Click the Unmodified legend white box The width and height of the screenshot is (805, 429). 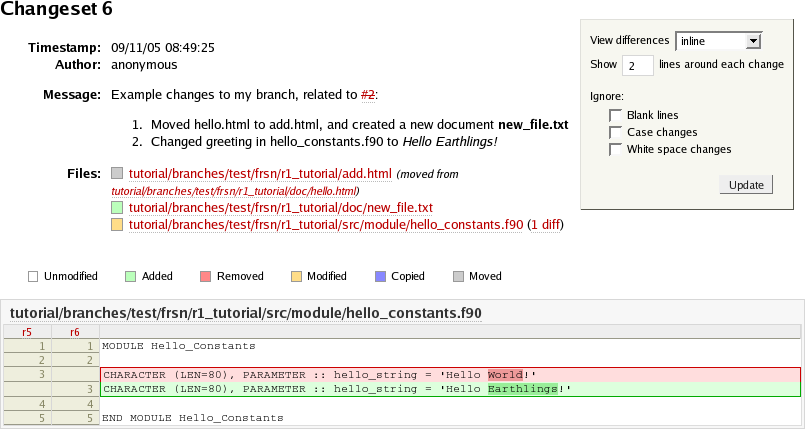click(32, 276)
